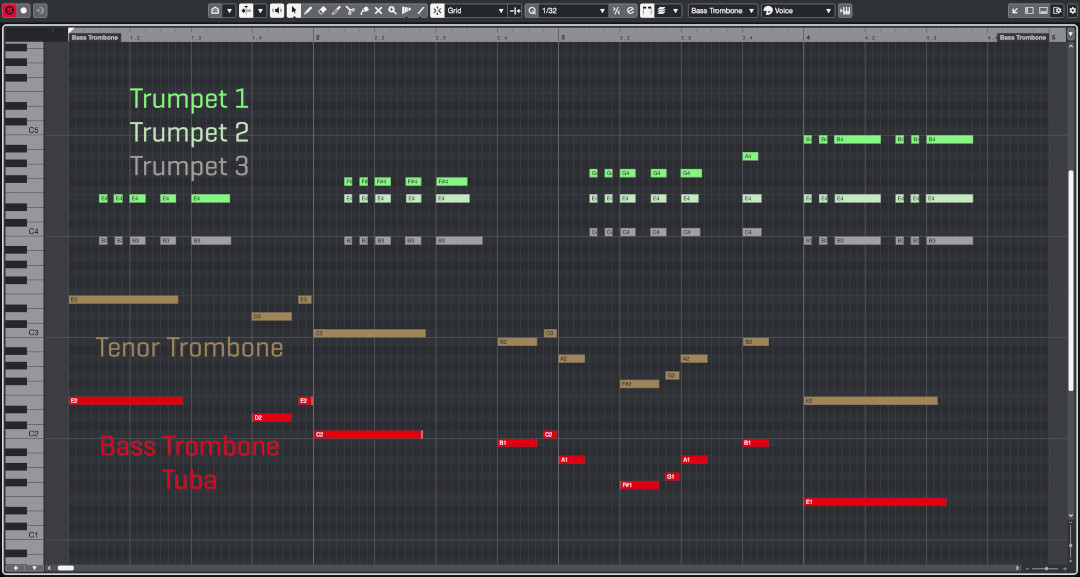Open Auto-Scroll settings dropdown arrow
This screenshot has height=577, width=1080.
tap(260, 10)
